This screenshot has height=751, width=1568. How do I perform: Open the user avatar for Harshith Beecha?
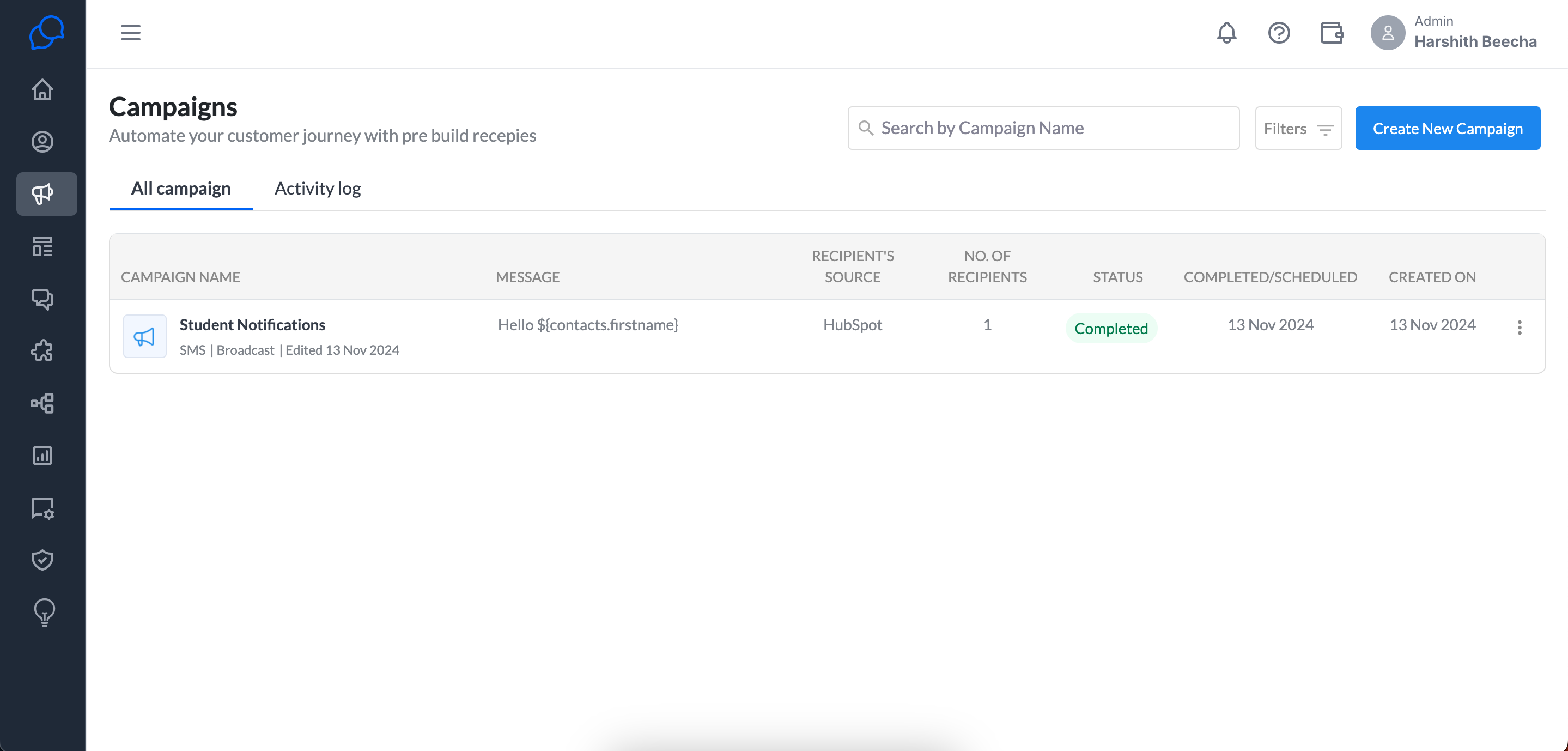pyautogui.click(x=1387, y=33)
